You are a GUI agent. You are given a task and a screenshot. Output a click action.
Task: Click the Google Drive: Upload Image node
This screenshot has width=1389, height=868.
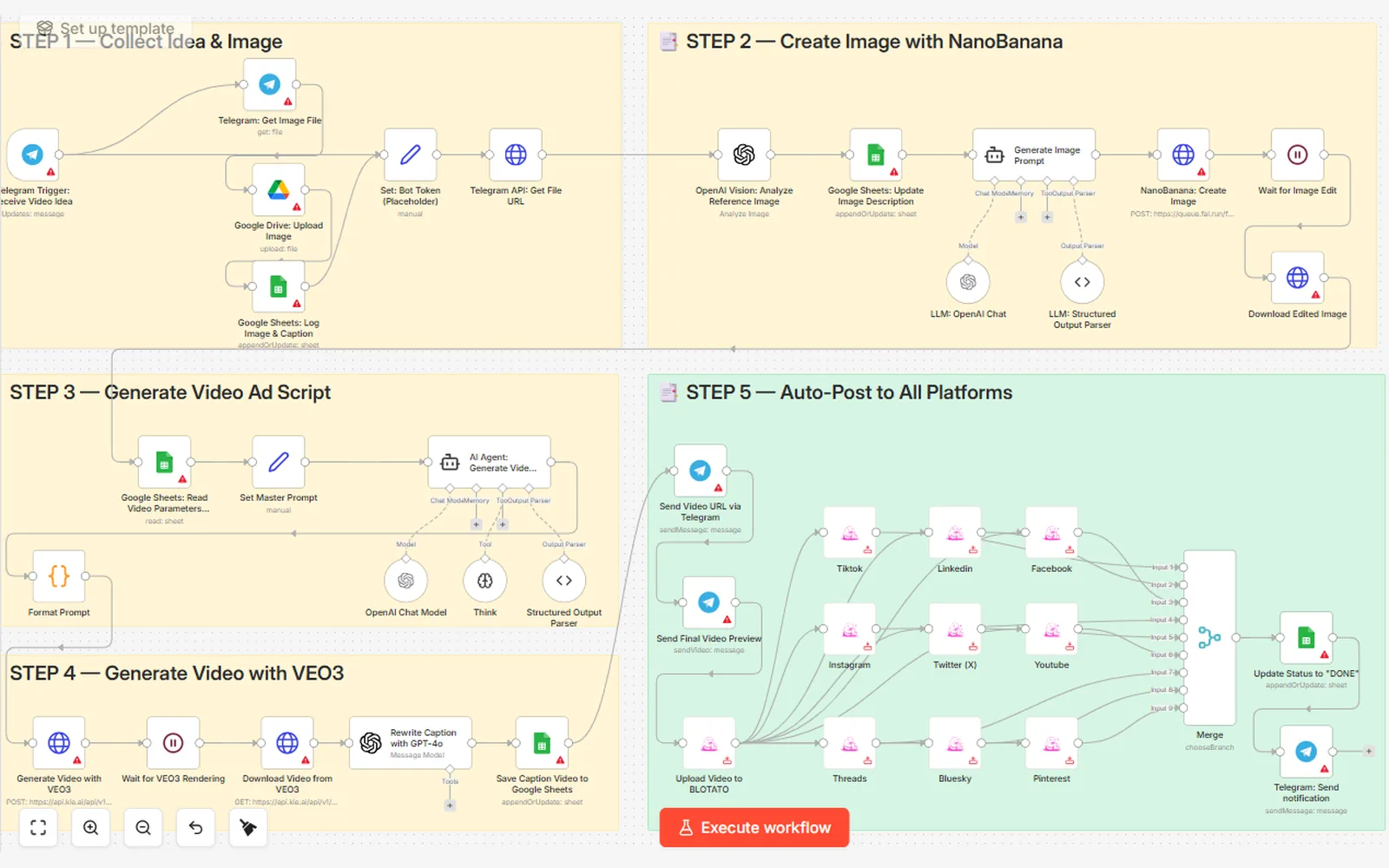(279, 189)
